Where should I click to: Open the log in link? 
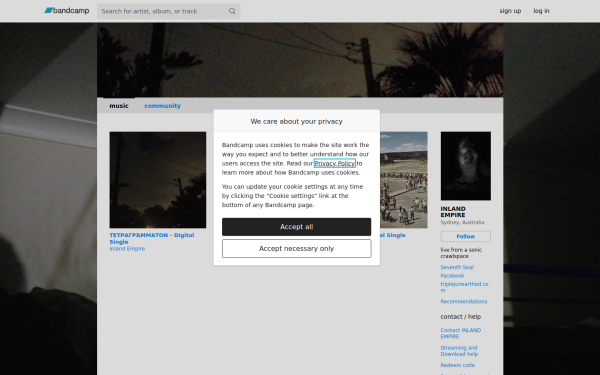pos(541,11)
